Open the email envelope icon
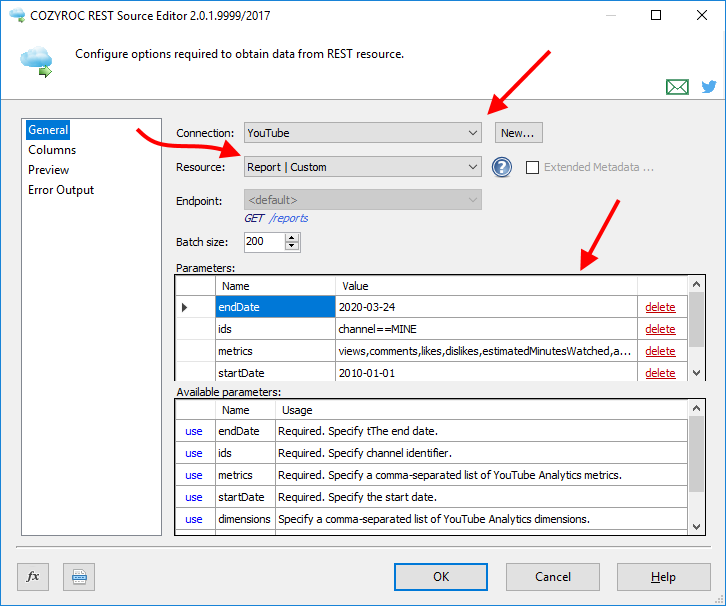 tap(677, 87)
